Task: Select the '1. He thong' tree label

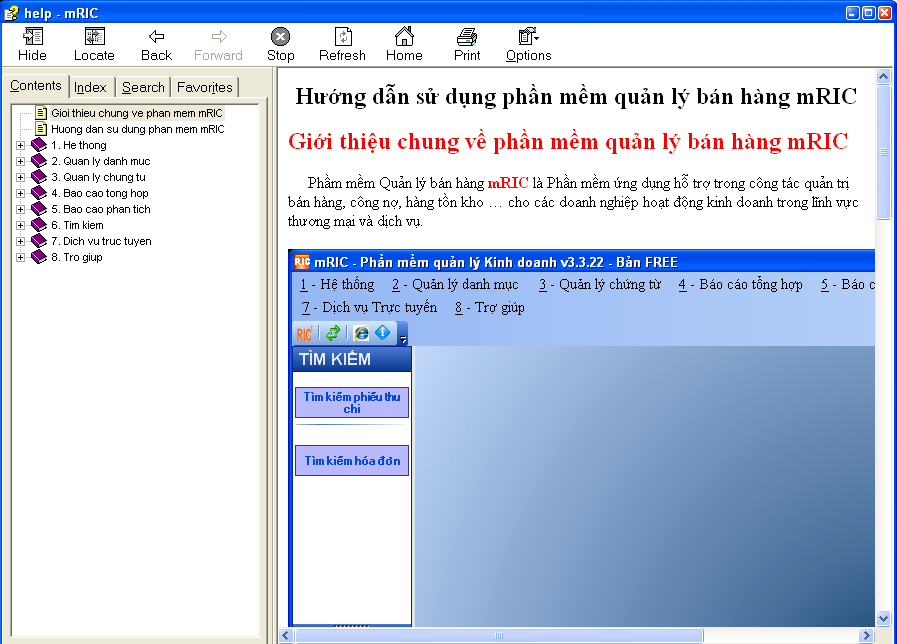Action: tap(79, 145)
